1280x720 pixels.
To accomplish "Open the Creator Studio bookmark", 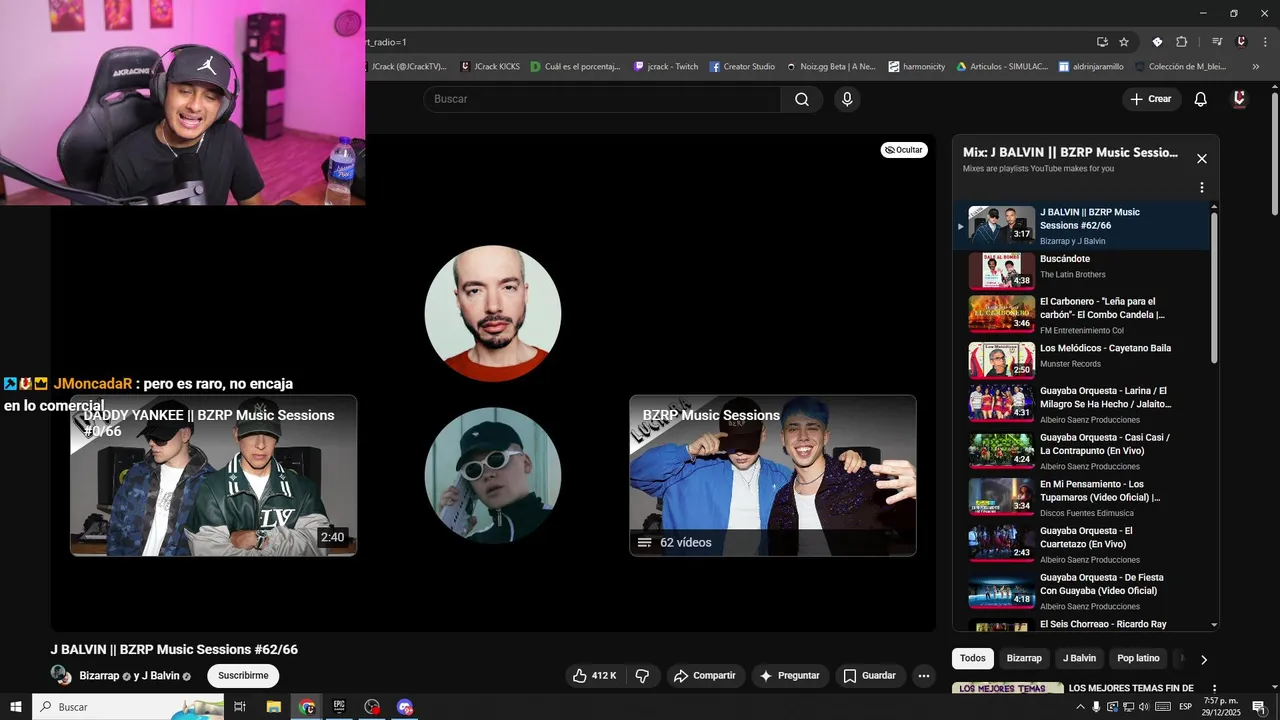I will (x=742, y=67).
